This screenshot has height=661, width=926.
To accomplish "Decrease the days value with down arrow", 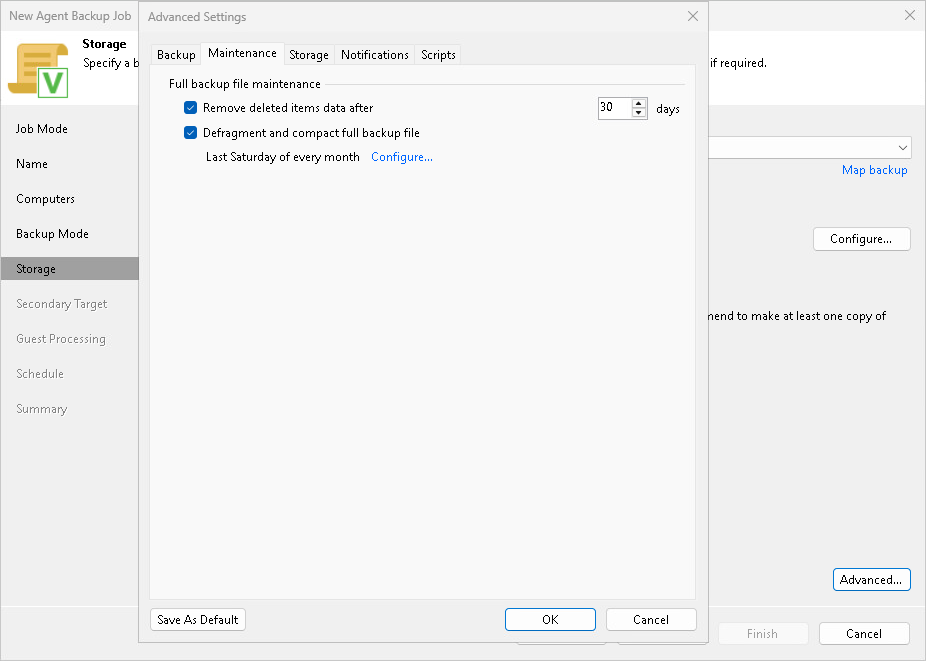I will point(638,113).
